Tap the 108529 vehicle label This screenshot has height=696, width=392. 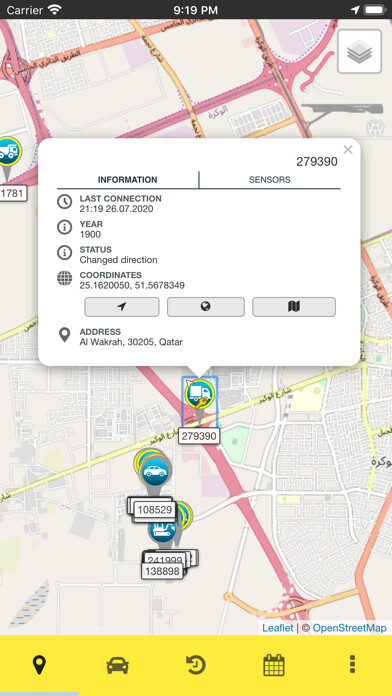(154, 510)
